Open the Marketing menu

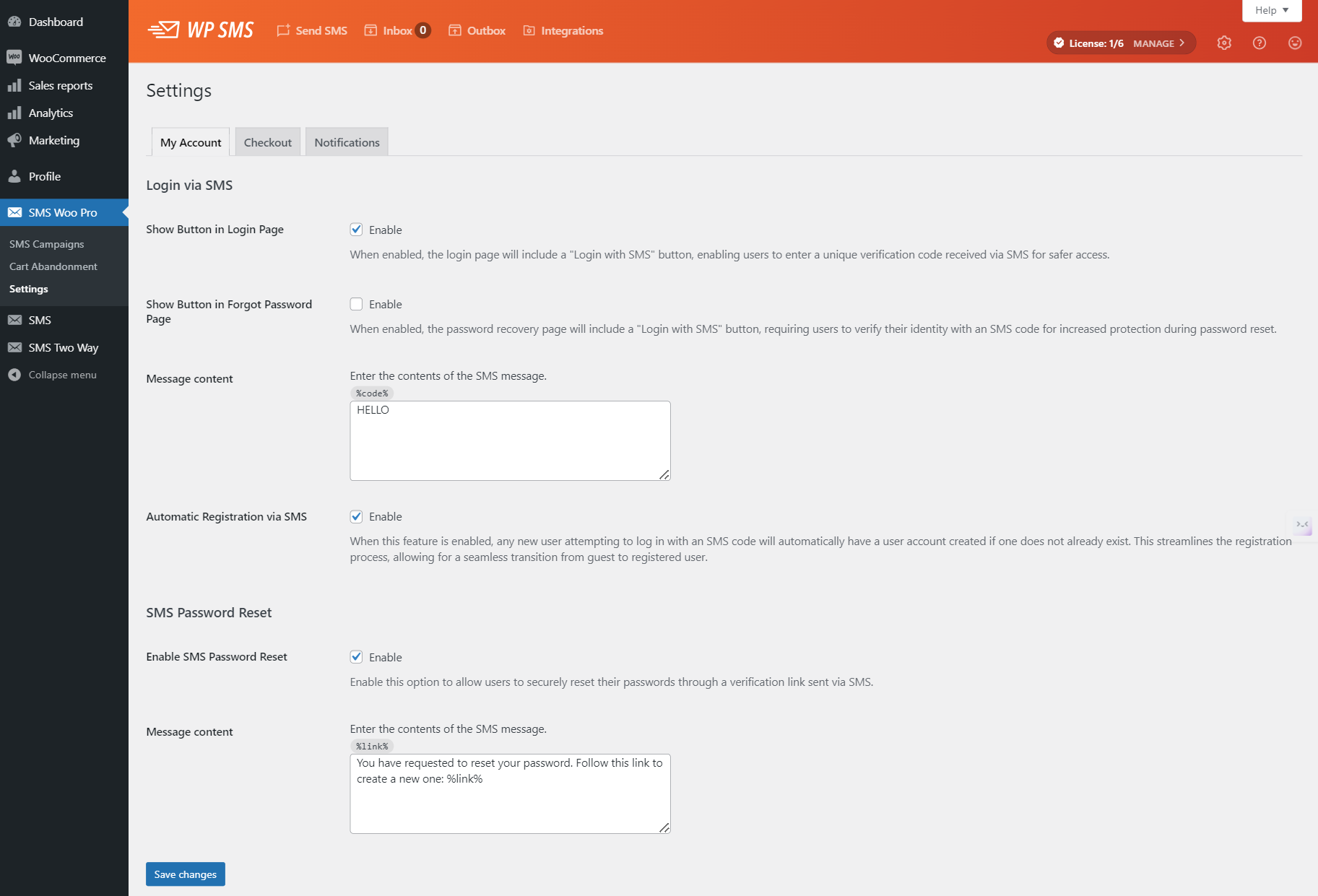click(64, 140)
